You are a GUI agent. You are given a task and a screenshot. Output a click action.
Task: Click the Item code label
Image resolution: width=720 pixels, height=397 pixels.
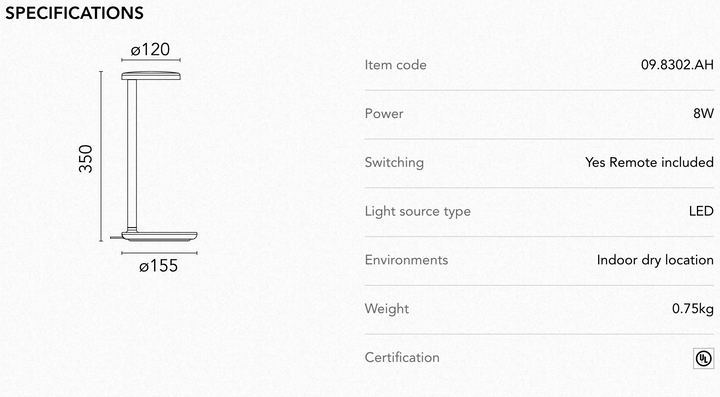(395, 65)
